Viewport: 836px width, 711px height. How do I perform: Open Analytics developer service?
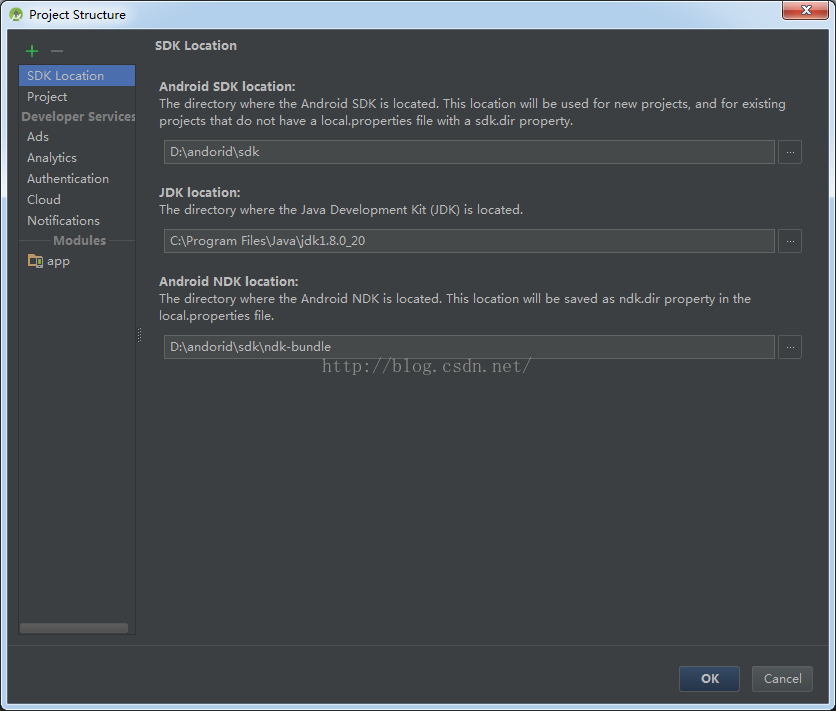point(52,158)
